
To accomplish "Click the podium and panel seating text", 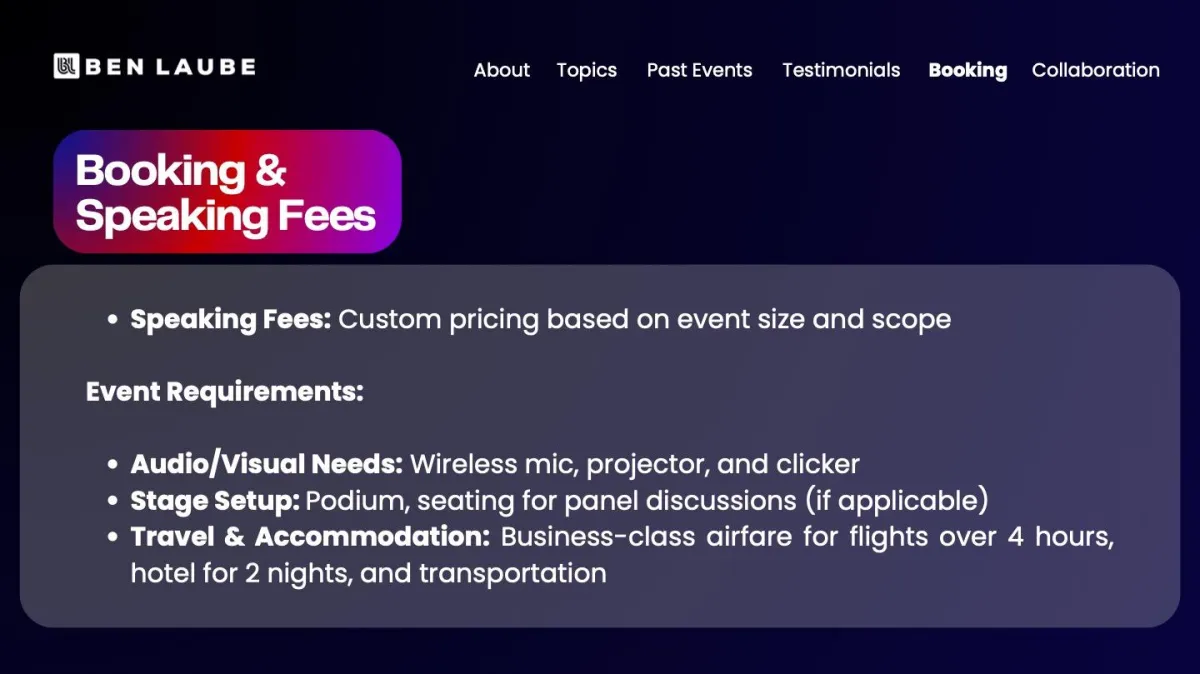I will coord(647,500).
